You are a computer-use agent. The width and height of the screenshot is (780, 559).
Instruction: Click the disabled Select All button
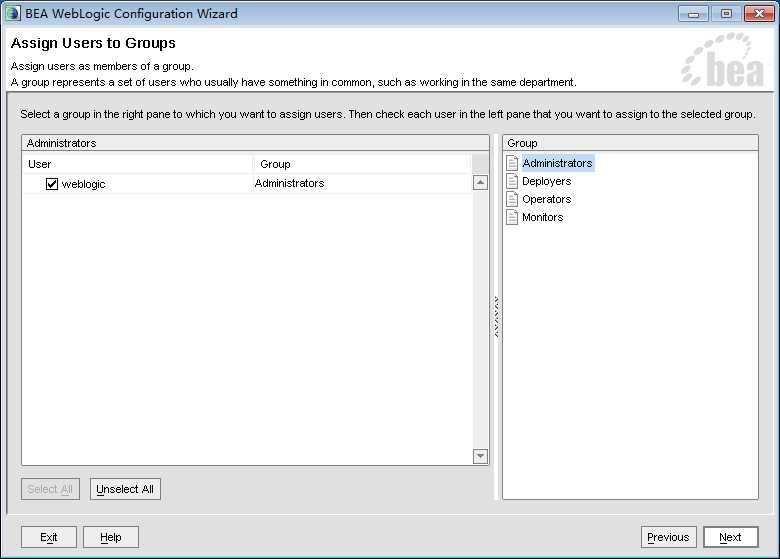point(50,489)
